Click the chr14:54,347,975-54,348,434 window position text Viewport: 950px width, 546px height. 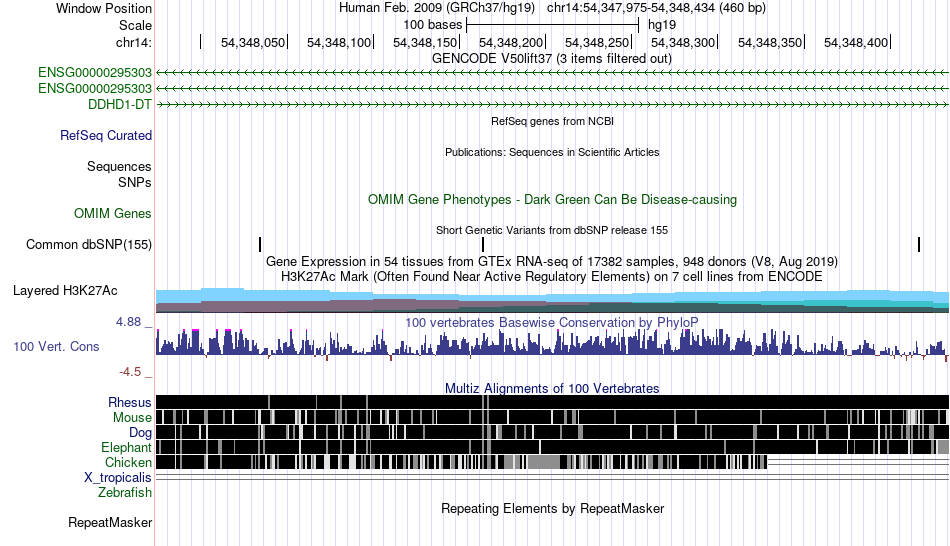pyautogui.click(x=656, y=8)
